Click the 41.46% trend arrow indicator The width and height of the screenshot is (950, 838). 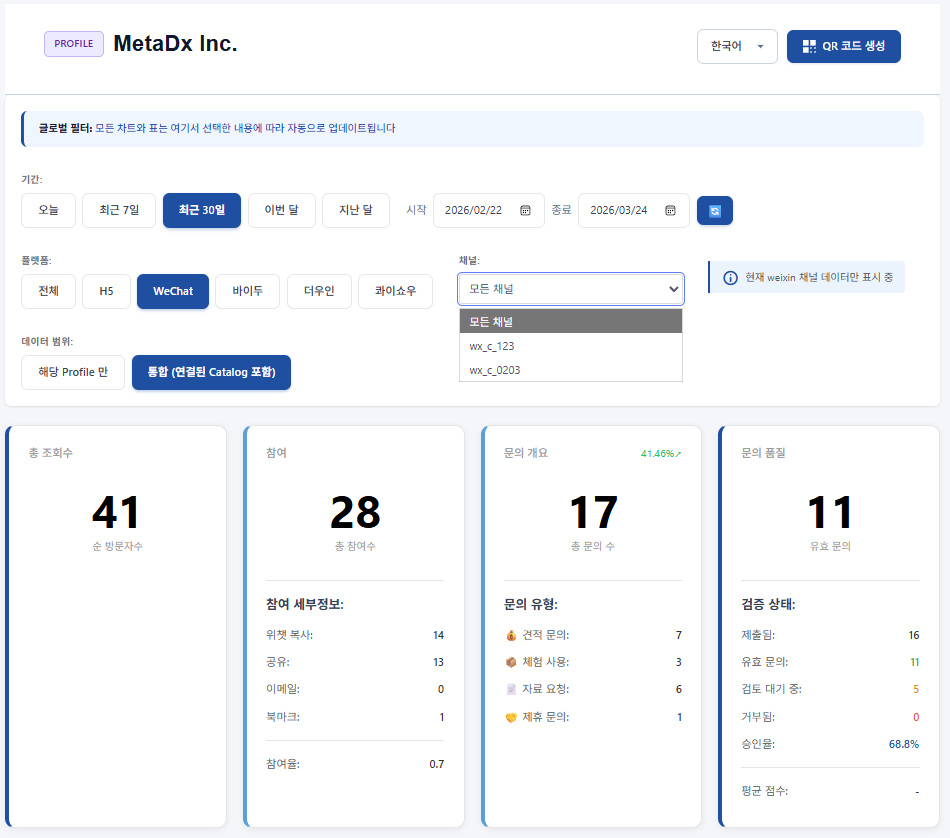pos(677,454)
